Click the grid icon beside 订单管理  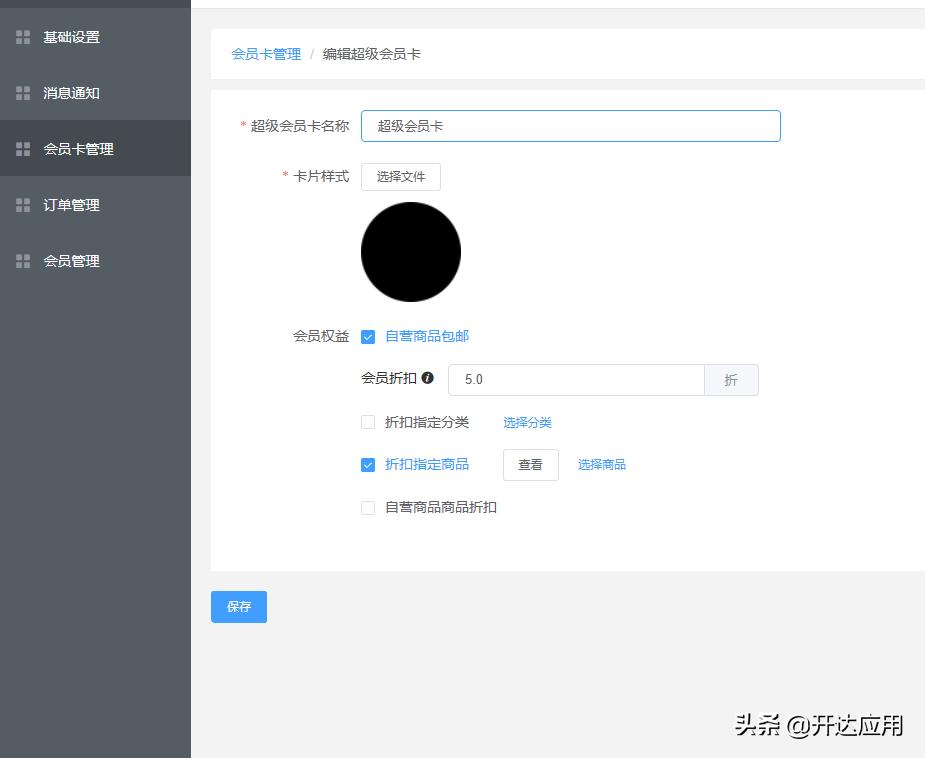coord(22,204)
